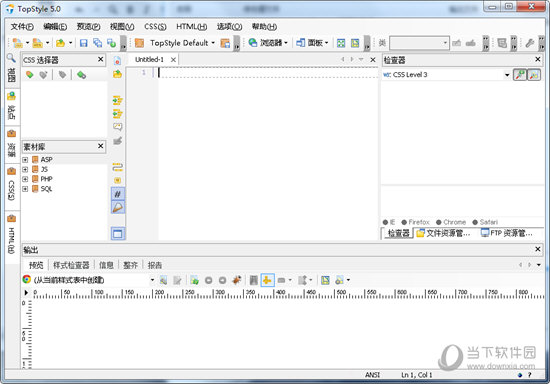Expand the ASP node in the library
Screen dimensions: 550x384
tap(25, 160)
